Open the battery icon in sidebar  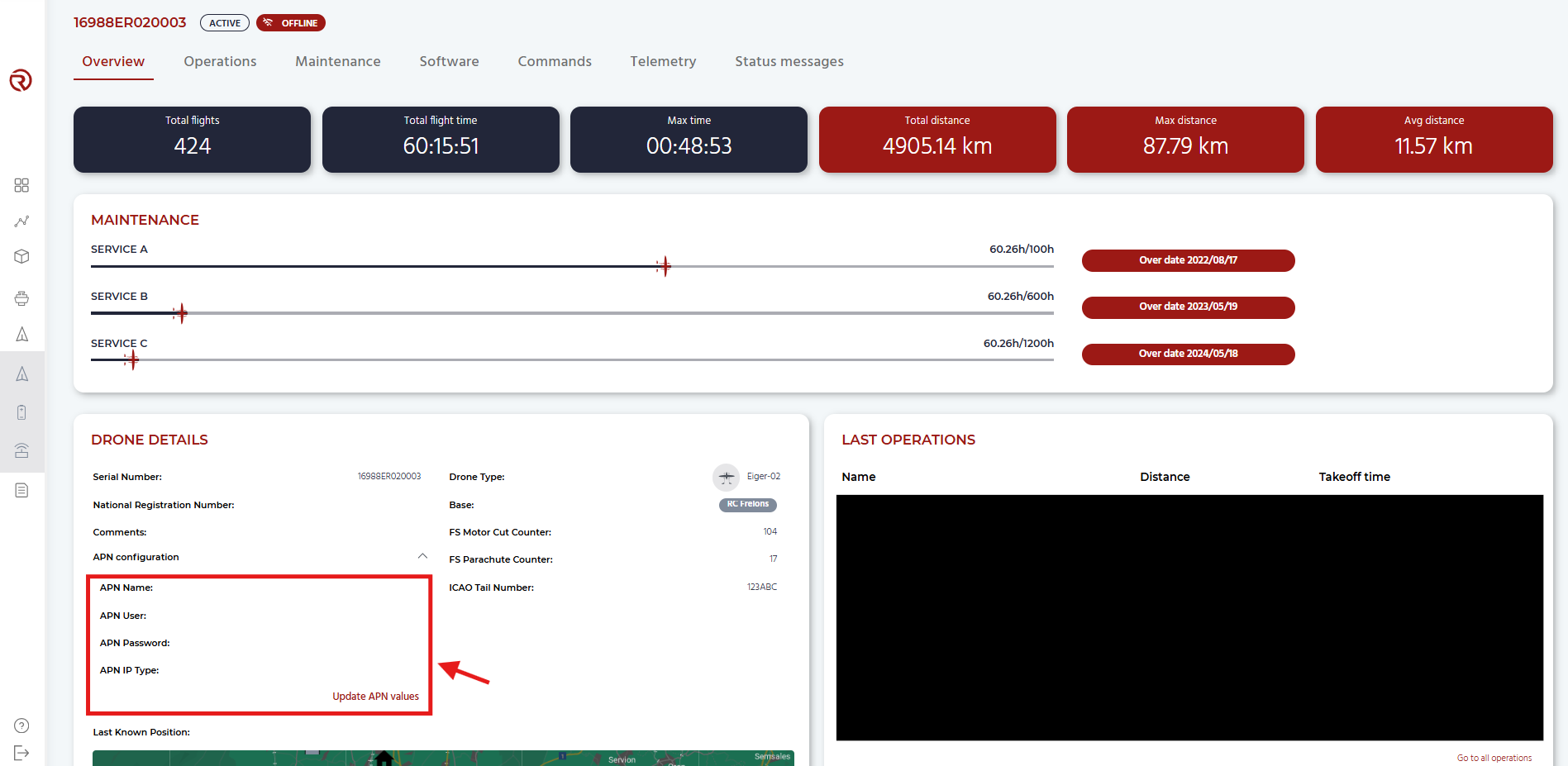coord(21,412)
